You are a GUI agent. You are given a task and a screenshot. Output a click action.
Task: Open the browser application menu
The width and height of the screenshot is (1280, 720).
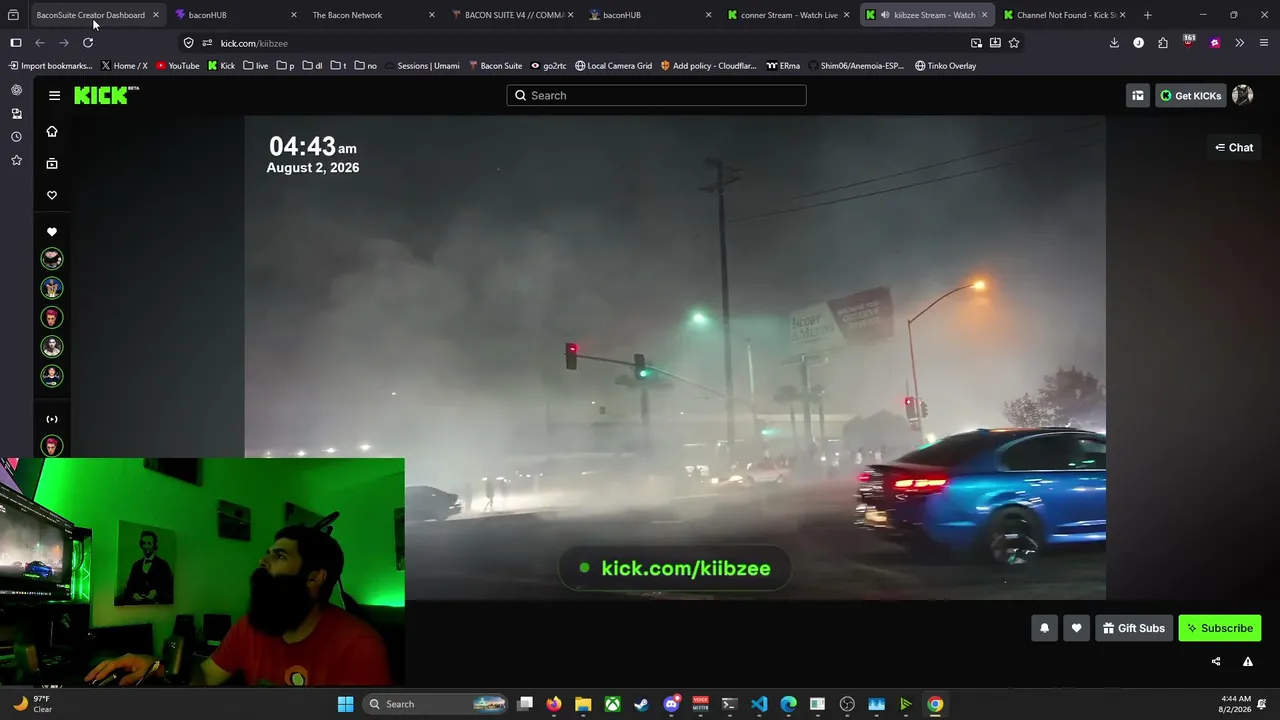pos(1264,43)
